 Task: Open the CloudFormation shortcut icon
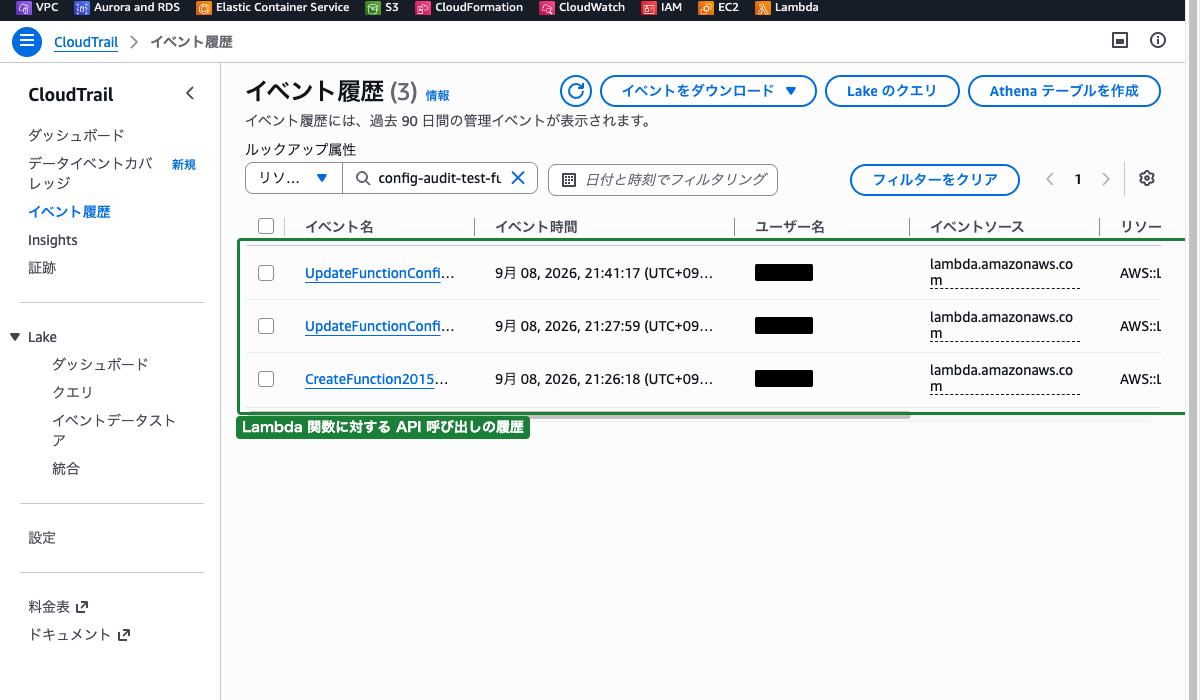[x=423, y=8]
